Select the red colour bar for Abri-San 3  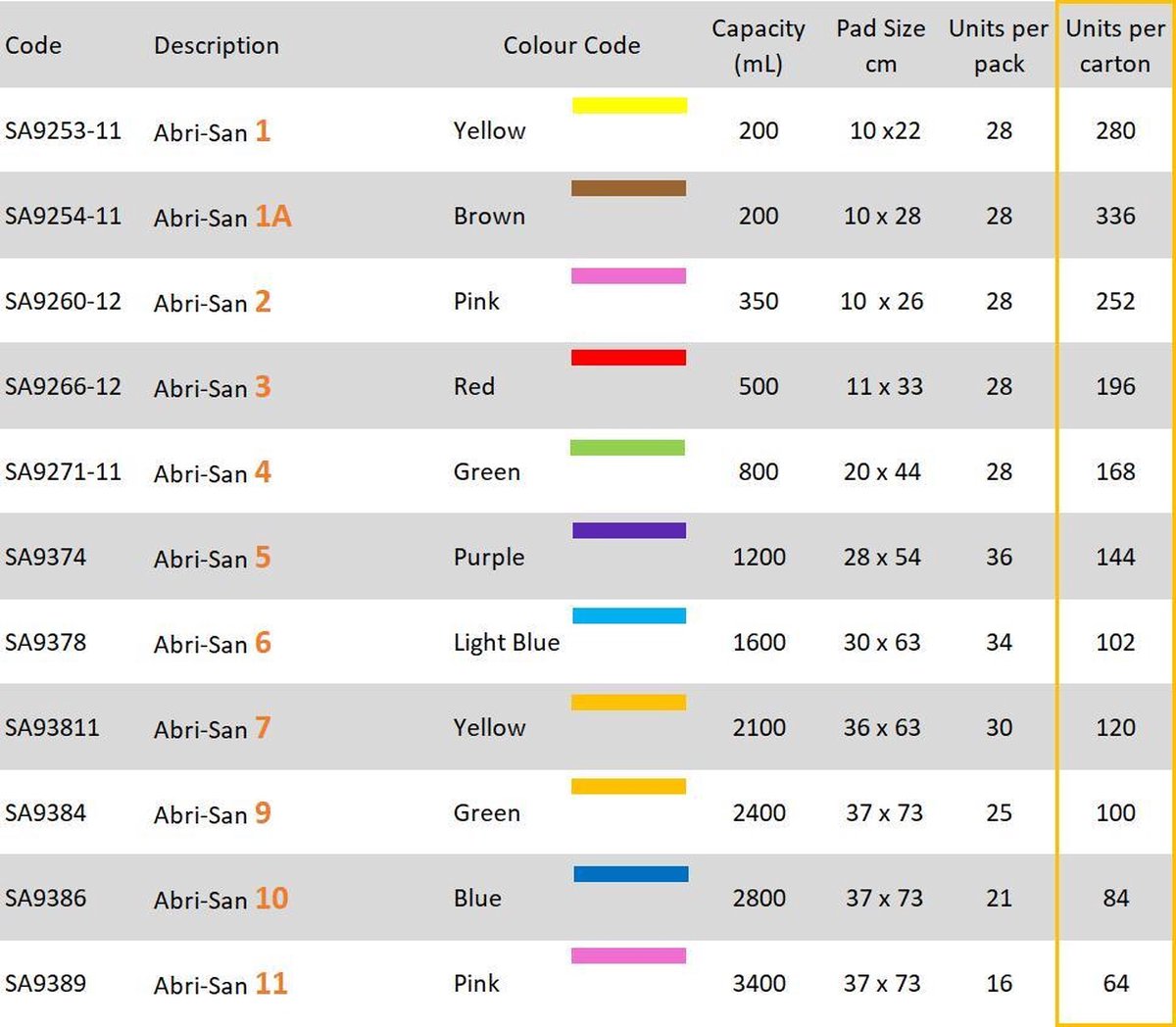[628, 358]
